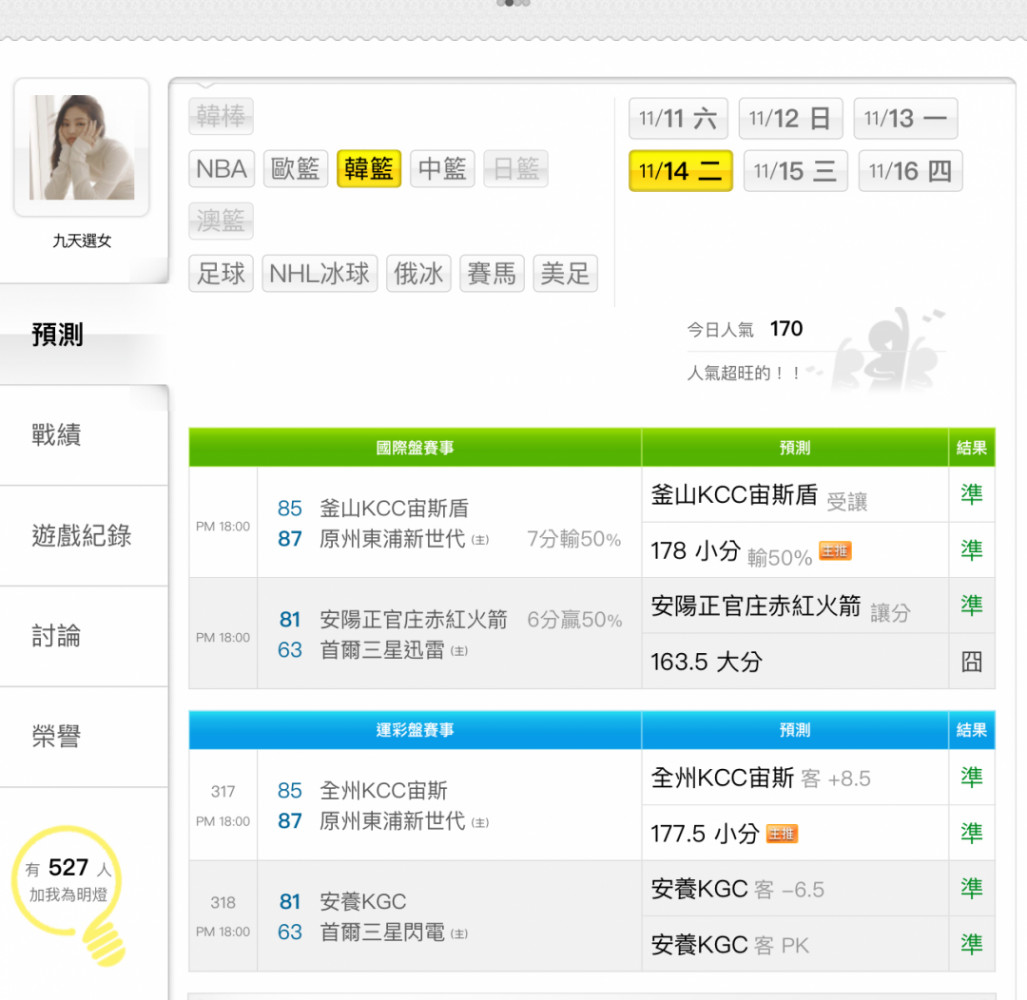Choose the 足球 category button
The height and width of the screenshot is (1000, 1027).
[221, 274]
